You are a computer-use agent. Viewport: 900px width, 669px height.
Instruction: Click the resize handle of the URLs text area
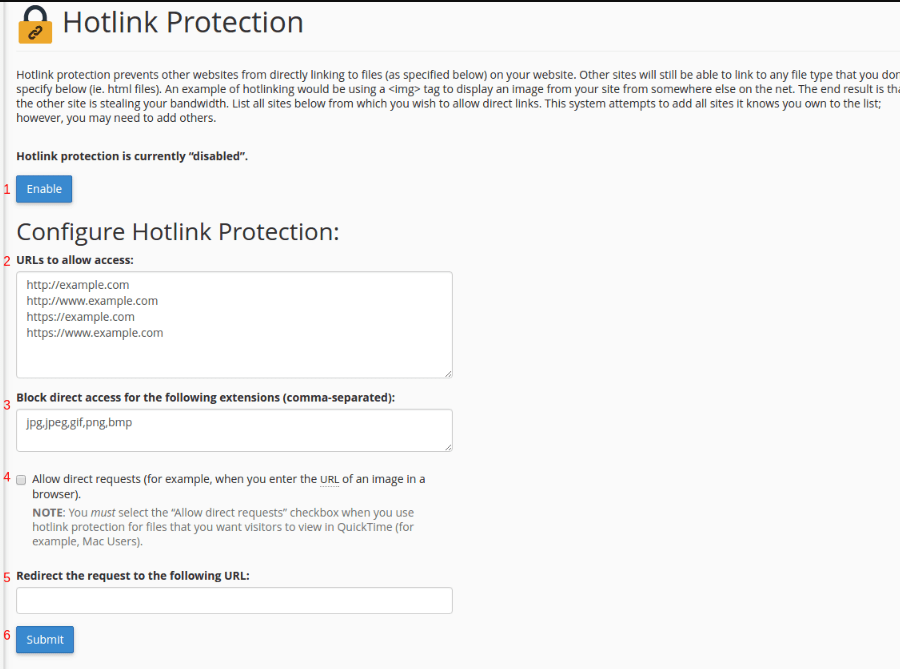click(448, 374)
